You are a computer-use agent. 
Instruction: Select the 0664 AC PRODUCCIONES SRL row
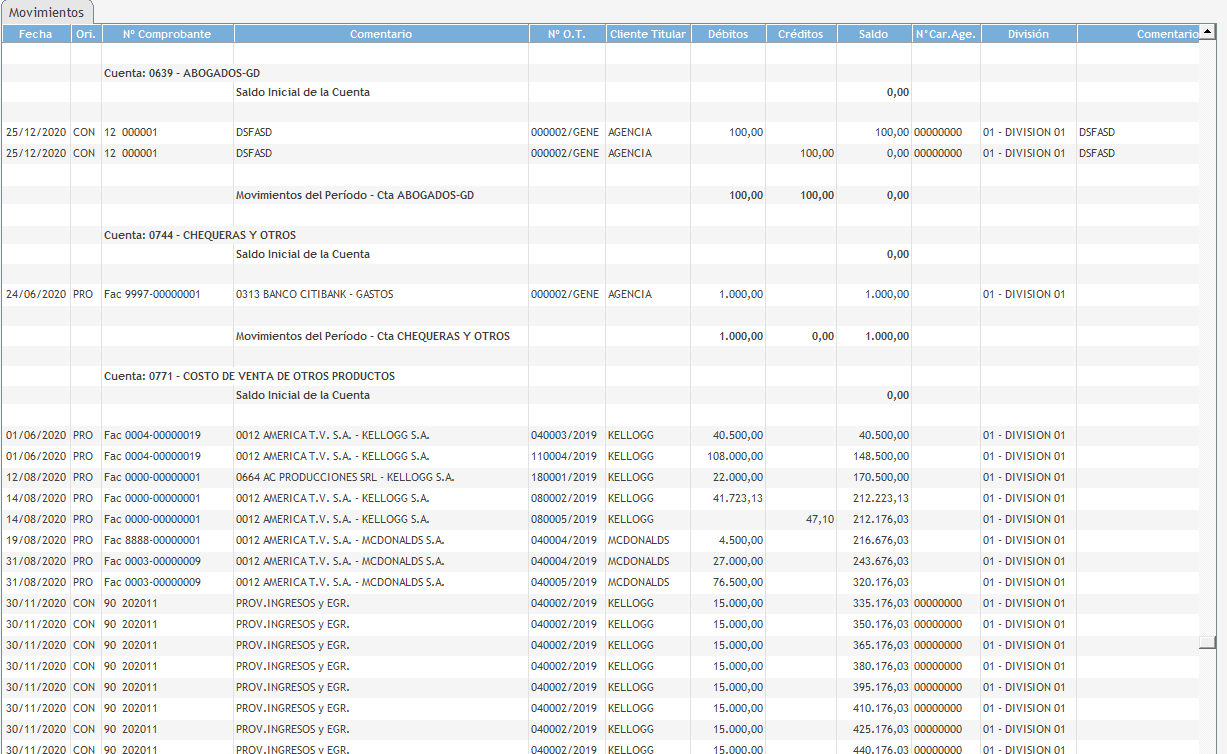(x=344, y=477)
